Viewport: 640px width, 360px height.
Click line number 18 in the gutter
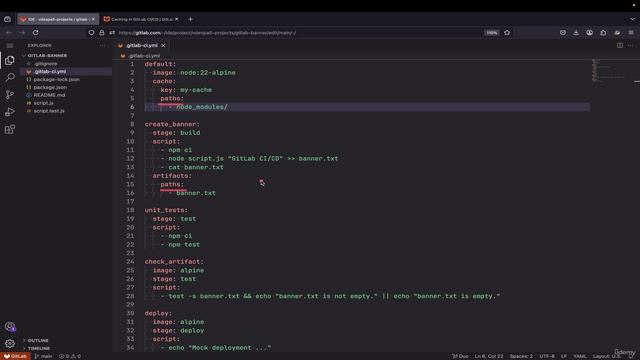coord(130,210)
